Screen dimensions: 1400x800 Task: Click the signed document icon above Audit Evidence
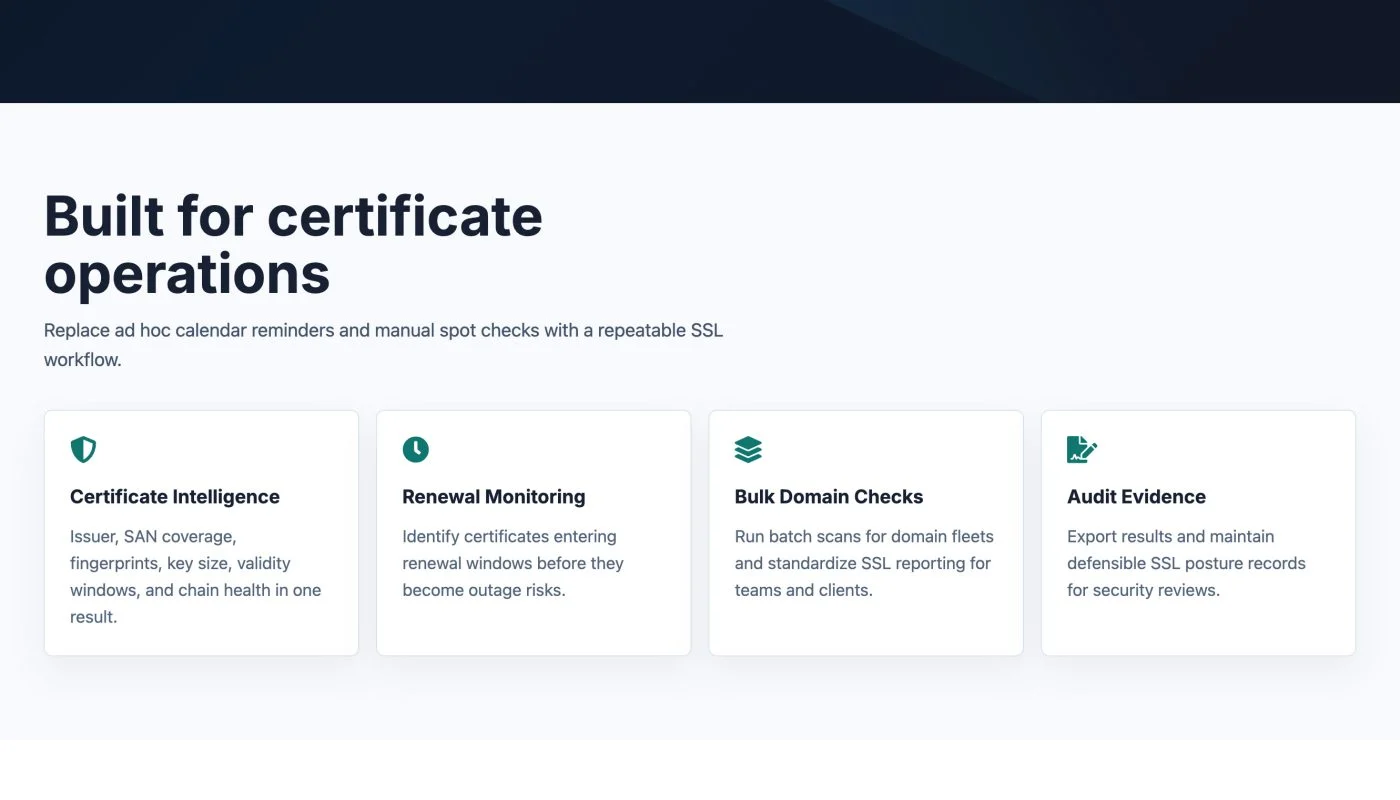(x=1082, y=449)
